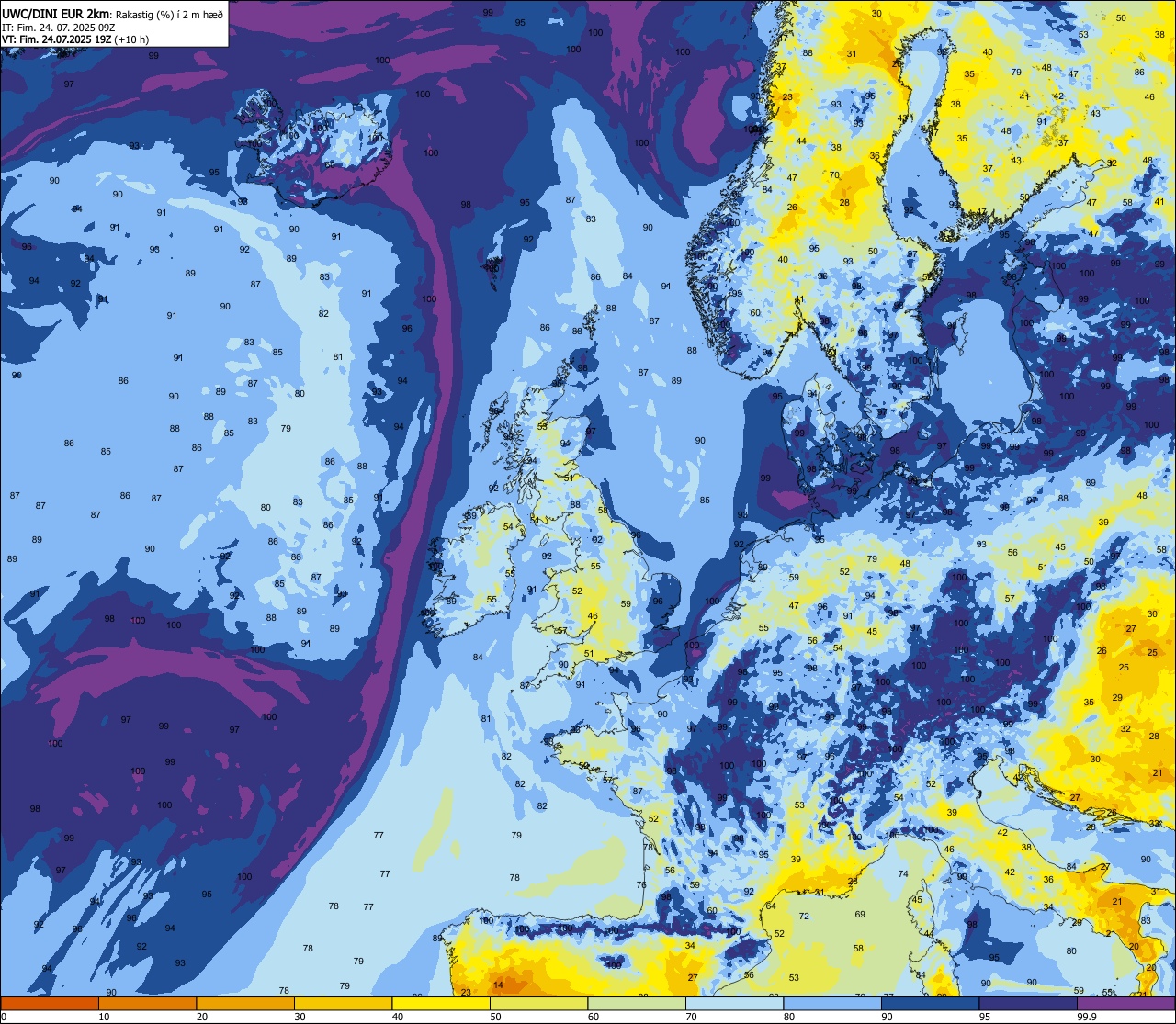Pick the pale green 60–70 legend swatch
Image resolution: width=1176 pixels, height=1024 pixels.
[637, 1003]
